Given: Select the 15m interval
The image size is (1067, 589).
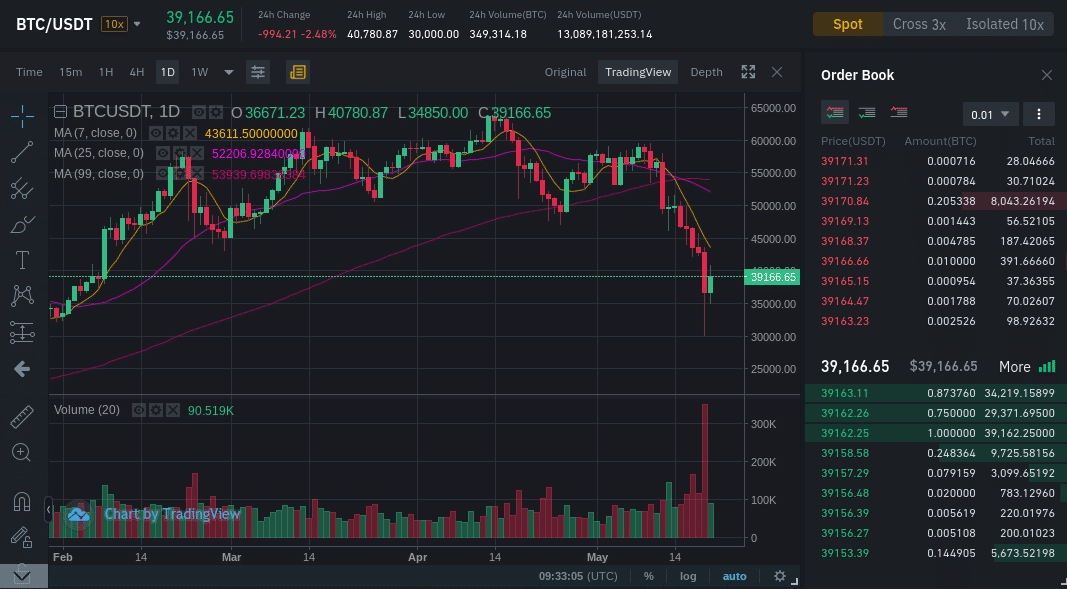Looking at the screenshot, I should click(x=71, y=72).
